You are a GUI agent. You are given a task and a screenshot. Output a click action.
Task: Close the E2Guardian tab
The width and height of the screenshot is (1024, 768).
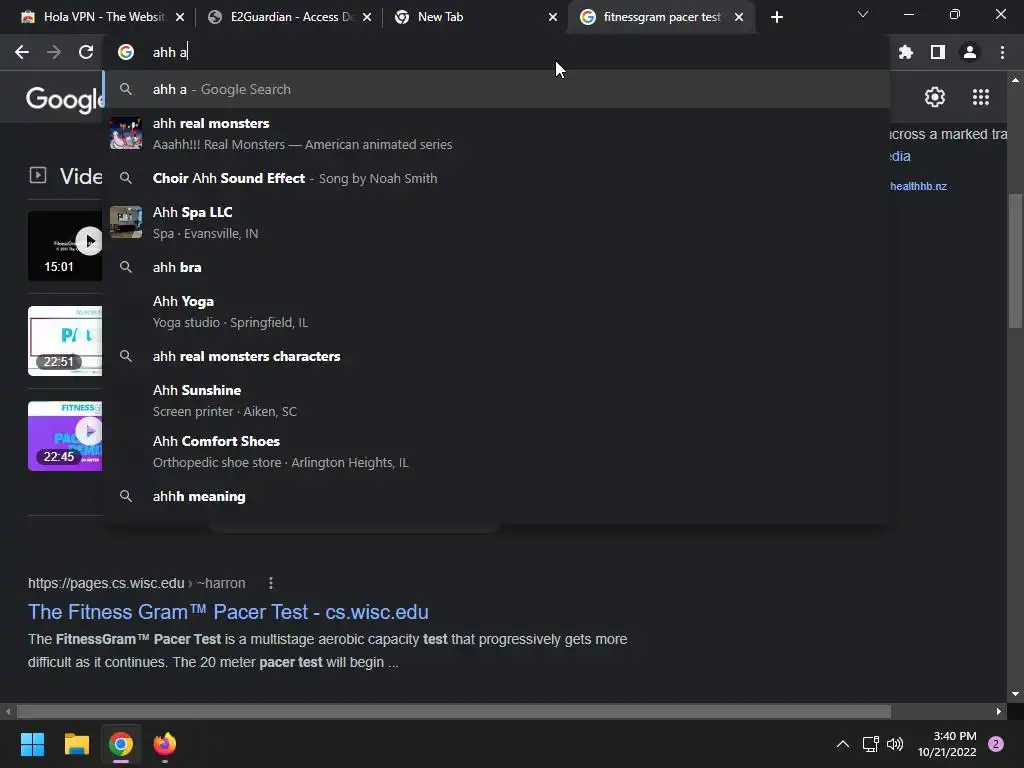pos(366,17)
